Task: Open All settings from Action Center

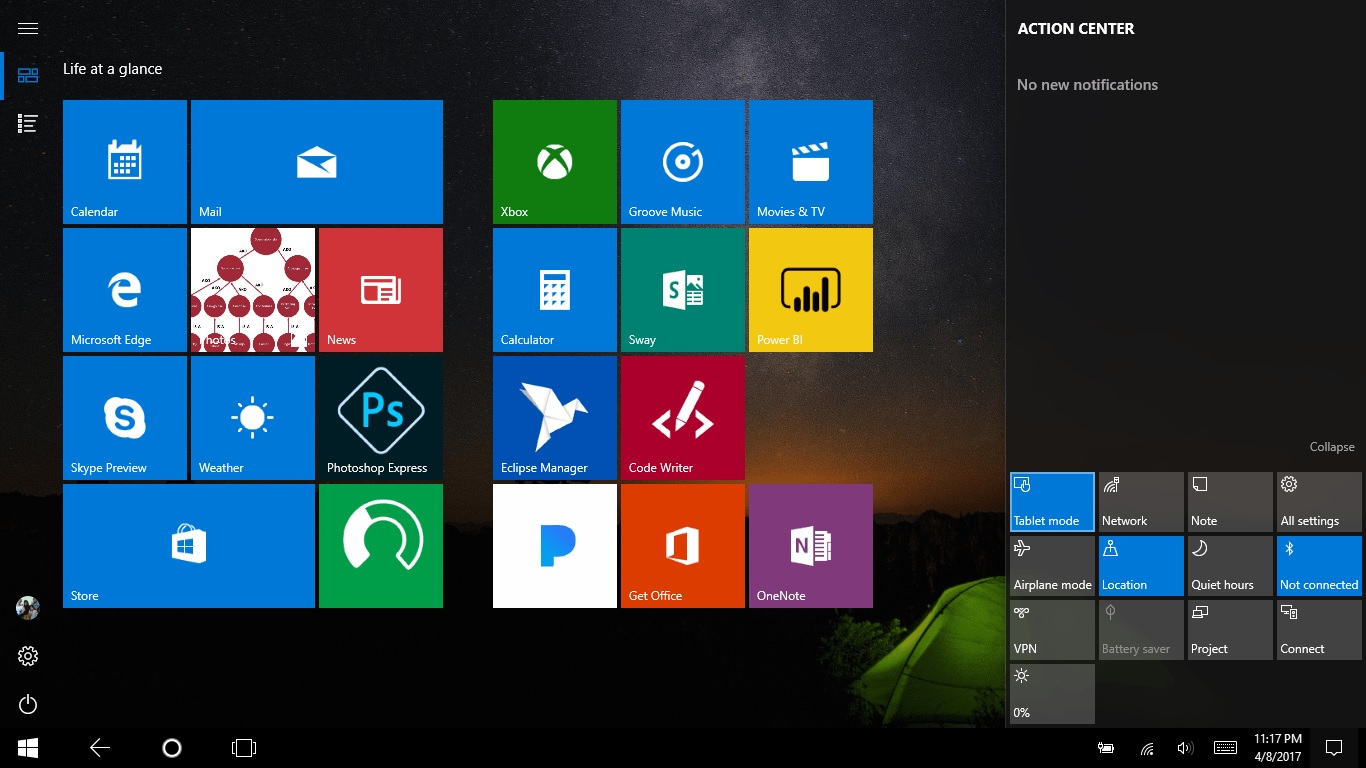Action: tap(1318, 501)
